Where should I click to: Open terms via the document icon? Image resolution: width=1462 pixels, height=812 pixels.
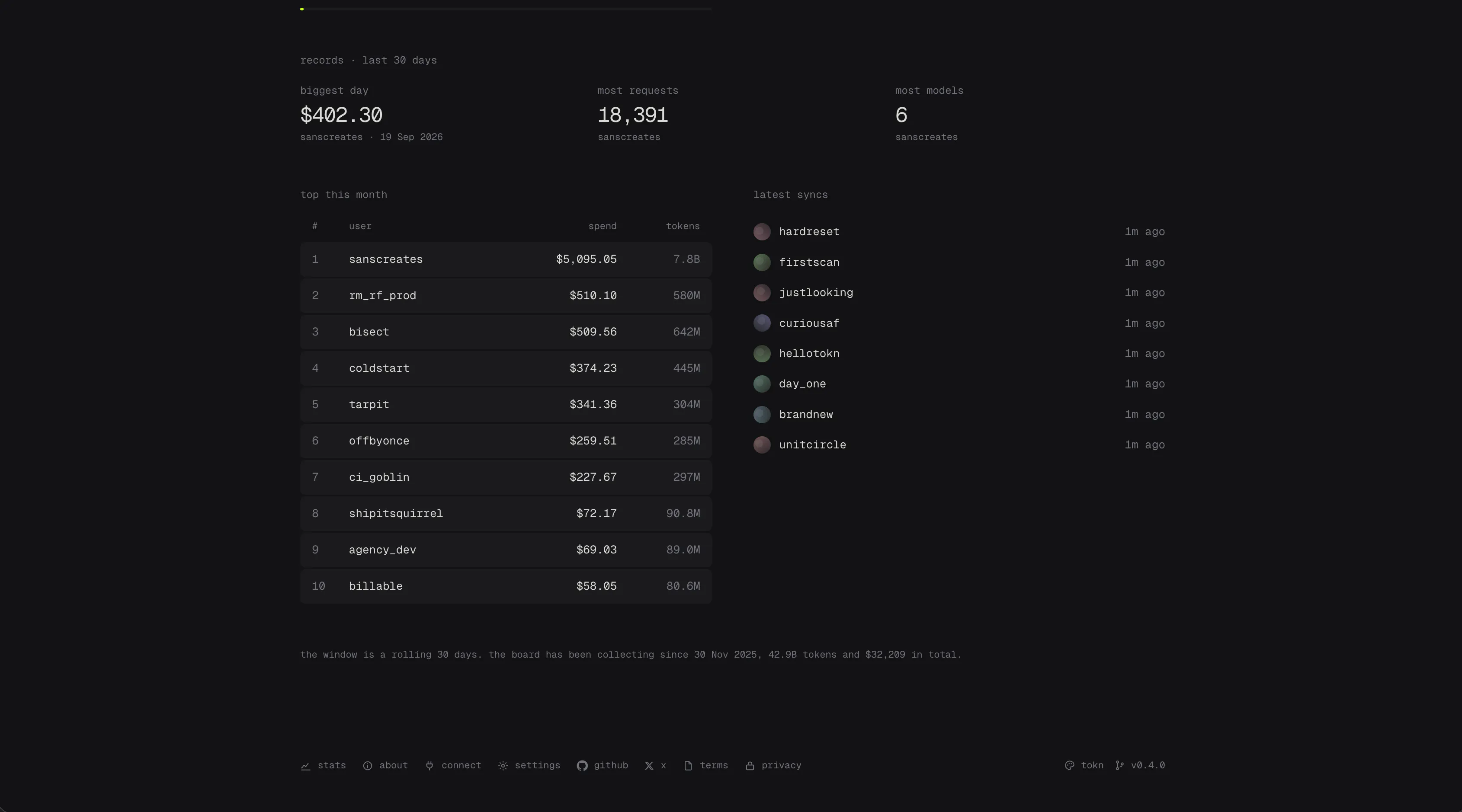688,765
